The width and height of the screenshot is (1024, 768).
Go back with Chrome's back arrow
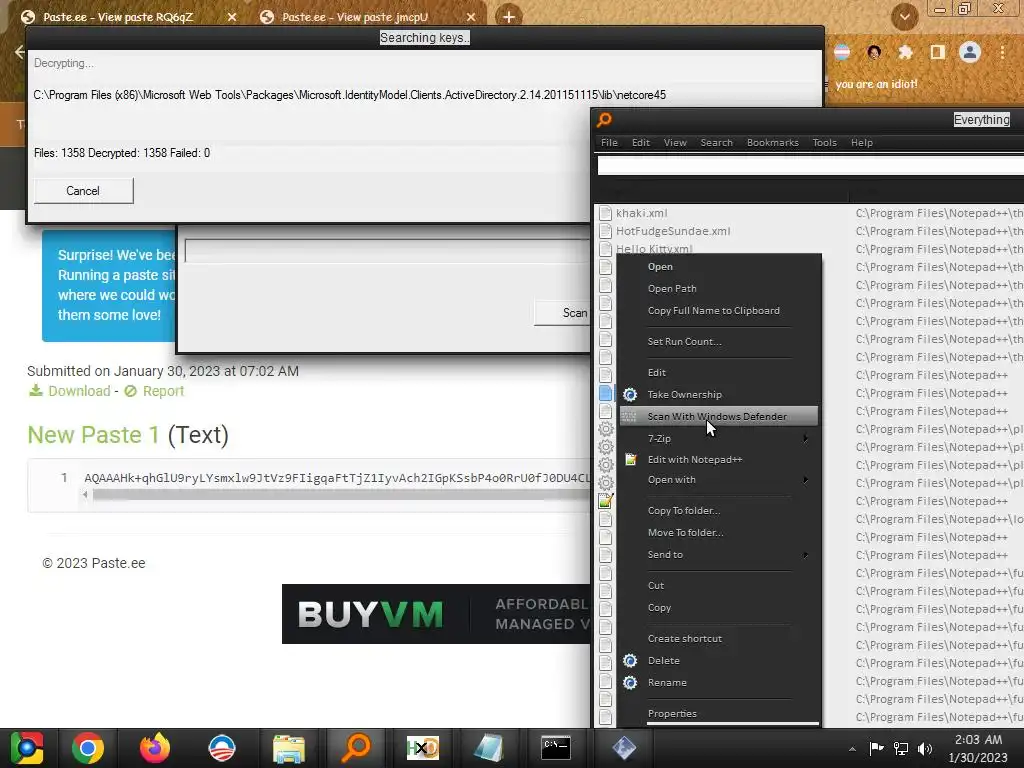(x=20, y=52)
